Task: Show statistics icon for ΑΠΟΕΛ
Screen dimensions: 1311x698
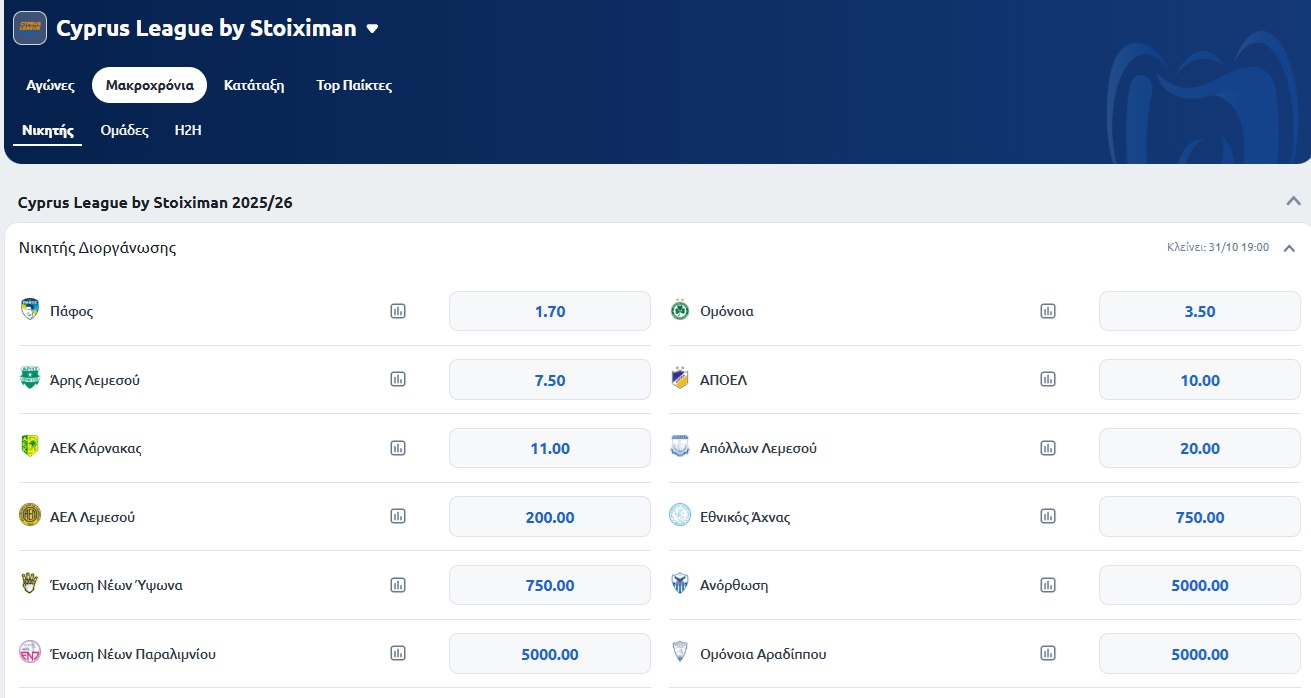Action: (x=1048, y=379)
